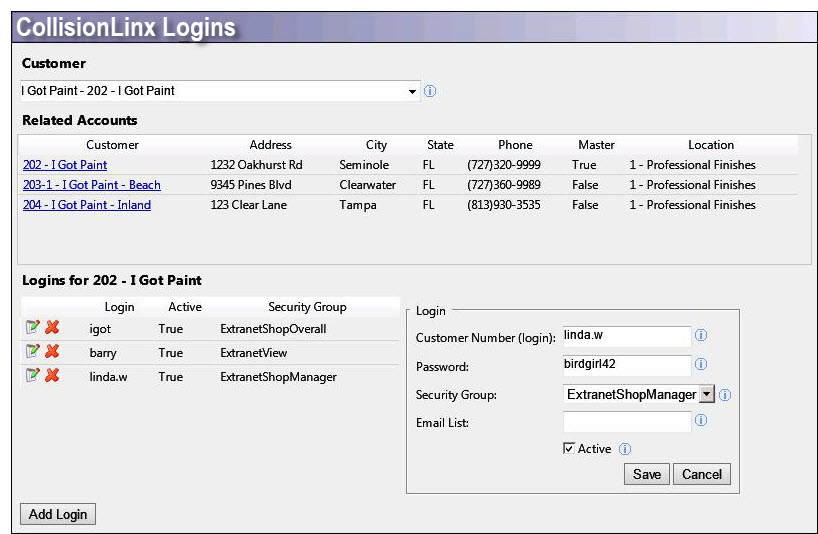Click info icon beside Customer dropdown
Image resolution: width=818 pixels, height=534 pixels.
430,91
